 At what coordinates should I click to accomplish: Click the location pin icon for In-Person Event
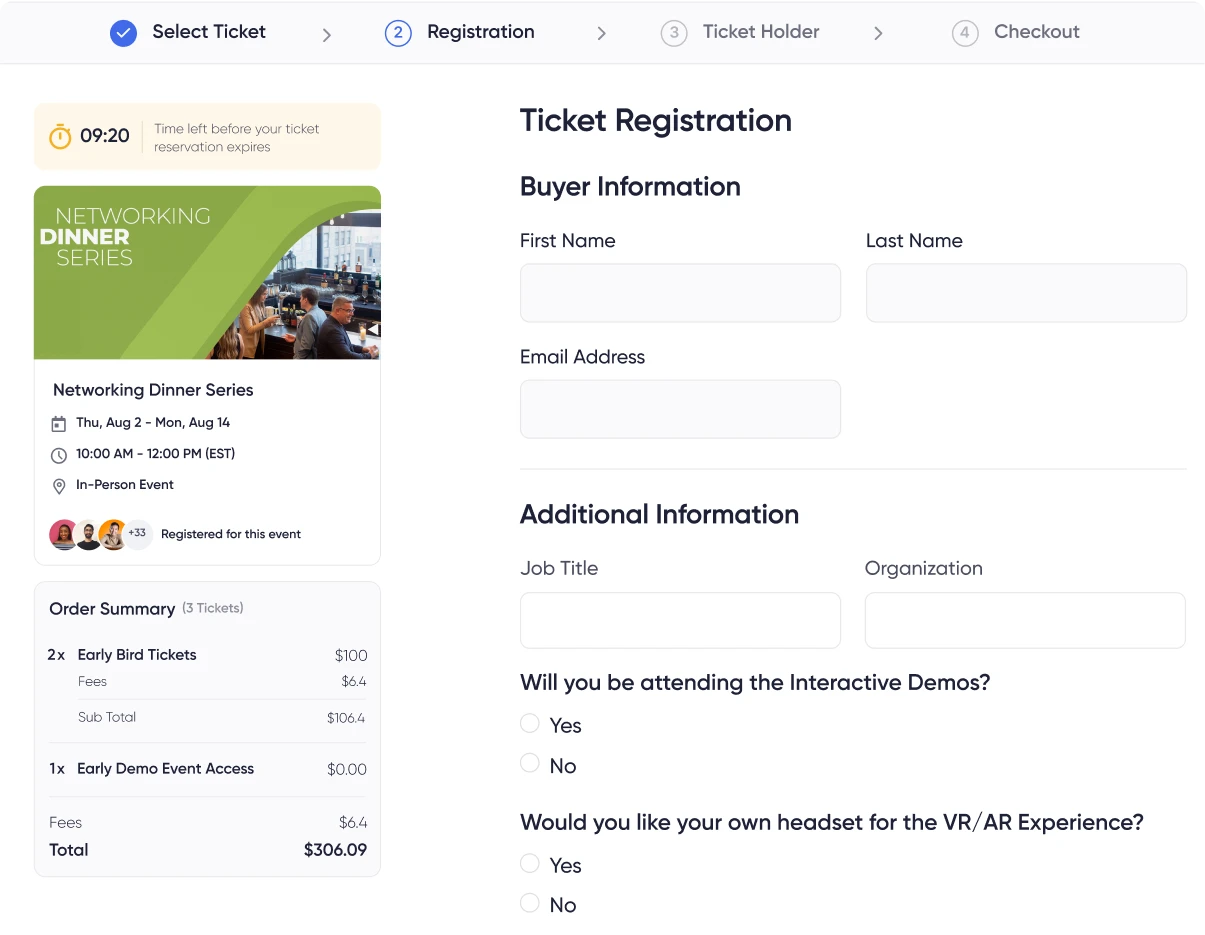[59, 486]
